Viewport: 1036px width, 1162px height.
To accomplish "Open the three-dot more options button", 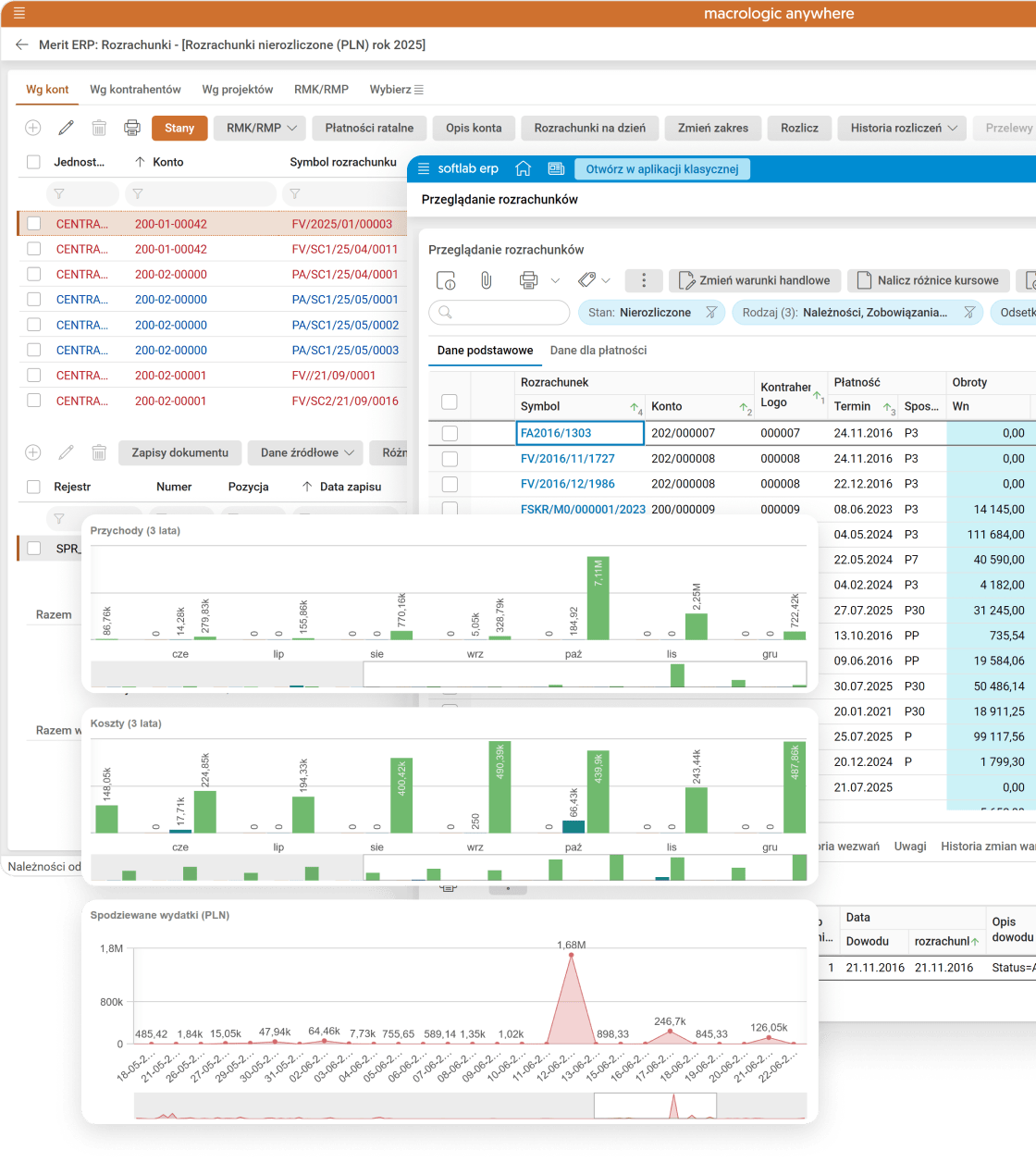I will 644,280.
